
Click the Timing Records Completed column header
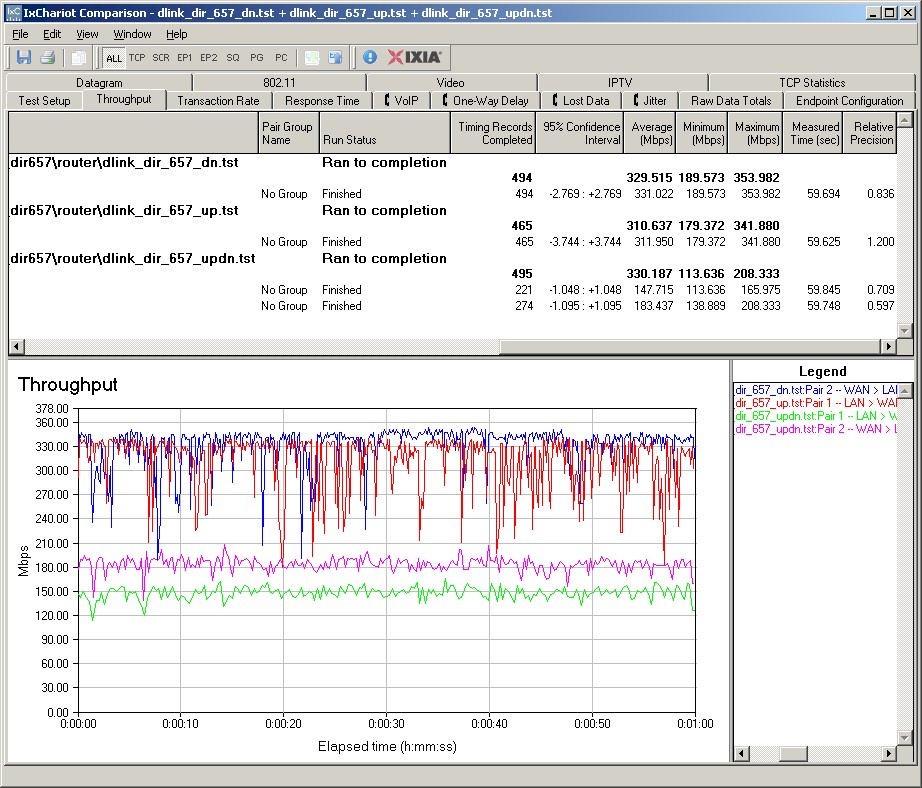493,133
